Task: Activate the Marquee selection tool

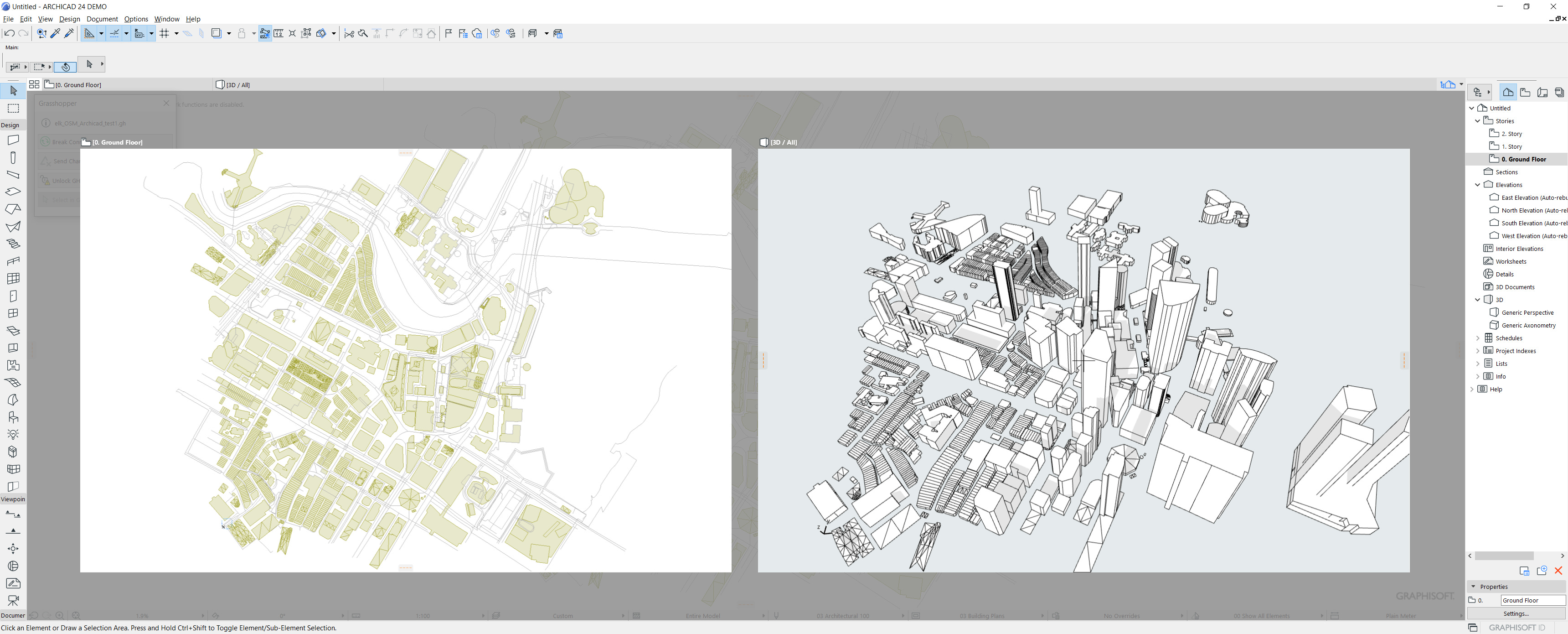Action: [13, 109]
